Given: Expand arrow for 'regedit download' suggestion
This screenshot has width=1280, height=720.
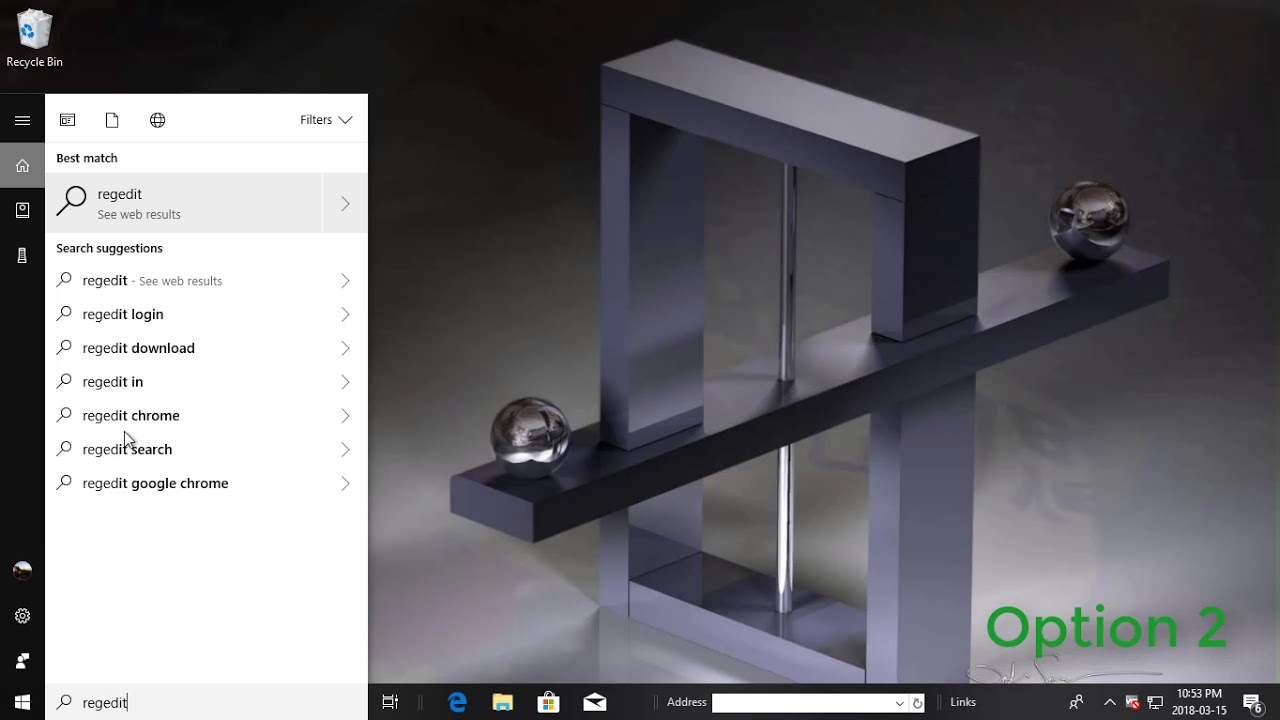Looking at the screenshot, I should pos(345,348).
